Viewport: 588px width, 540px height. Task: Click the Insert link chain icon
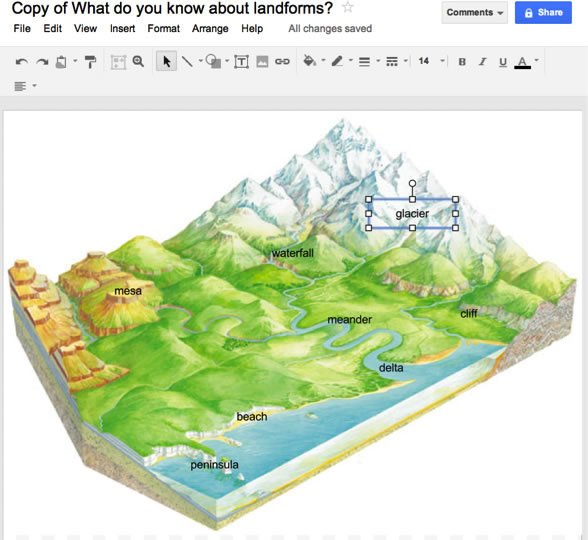coord(282,62)
